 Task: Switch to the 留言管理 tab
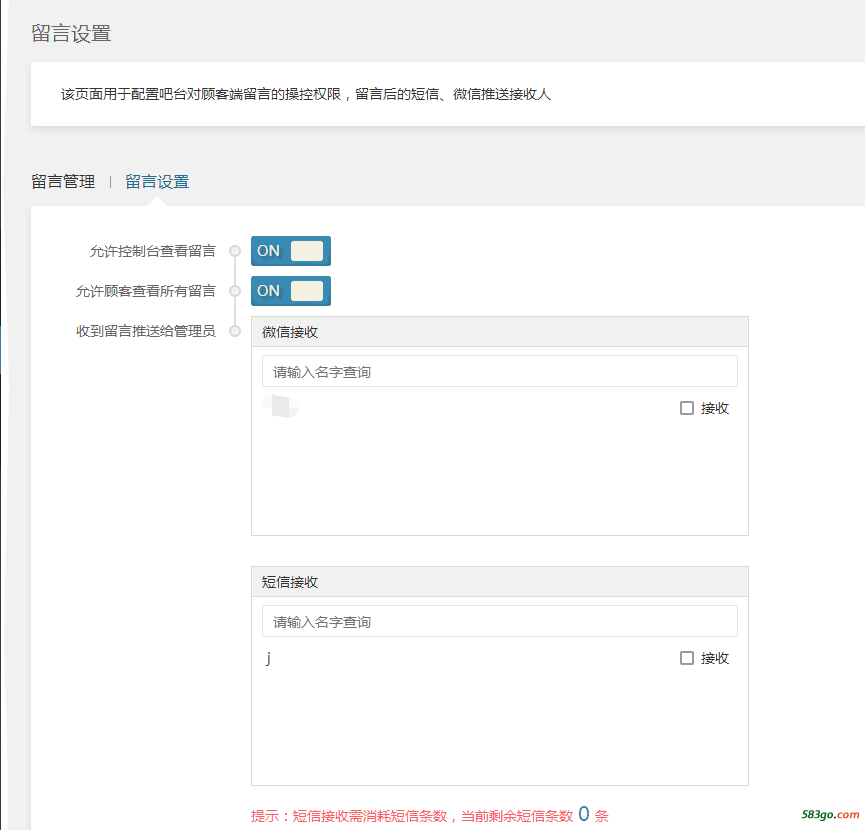(x=63, y=181)
